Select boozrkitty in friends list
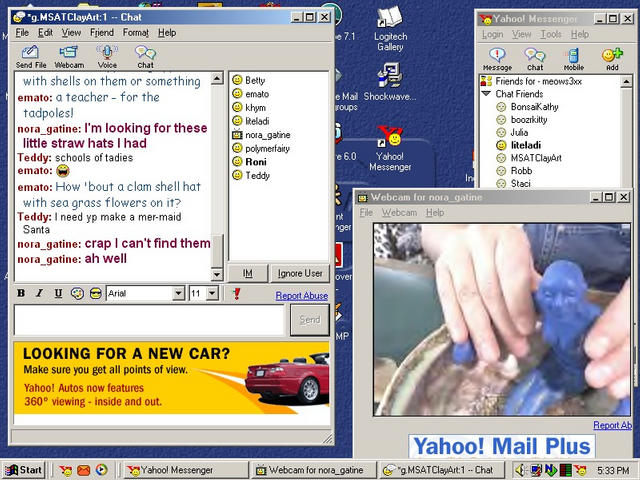This screenshot has width=640, height=480. 529,120
